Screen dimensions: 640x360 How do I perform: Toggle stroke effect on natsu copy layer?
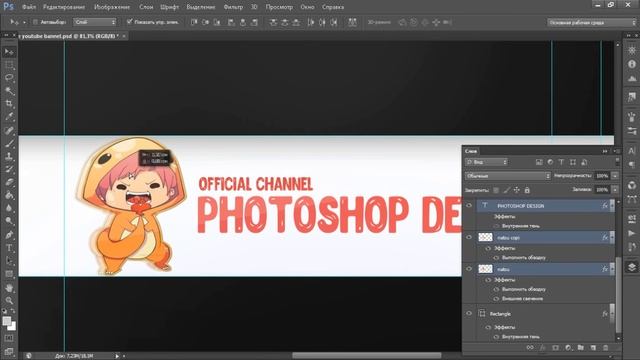click(496, 258)
